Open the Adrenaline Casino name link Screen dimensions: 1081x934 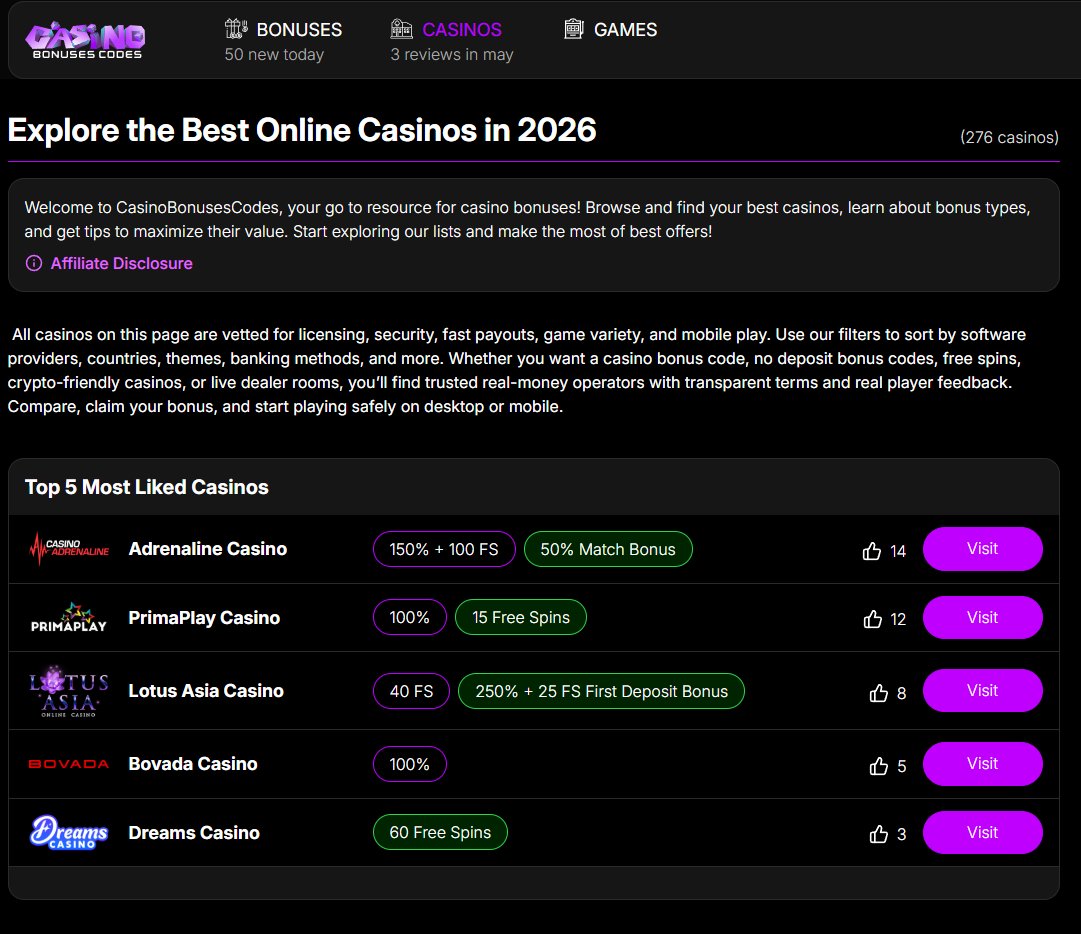(x=208, y=549)
